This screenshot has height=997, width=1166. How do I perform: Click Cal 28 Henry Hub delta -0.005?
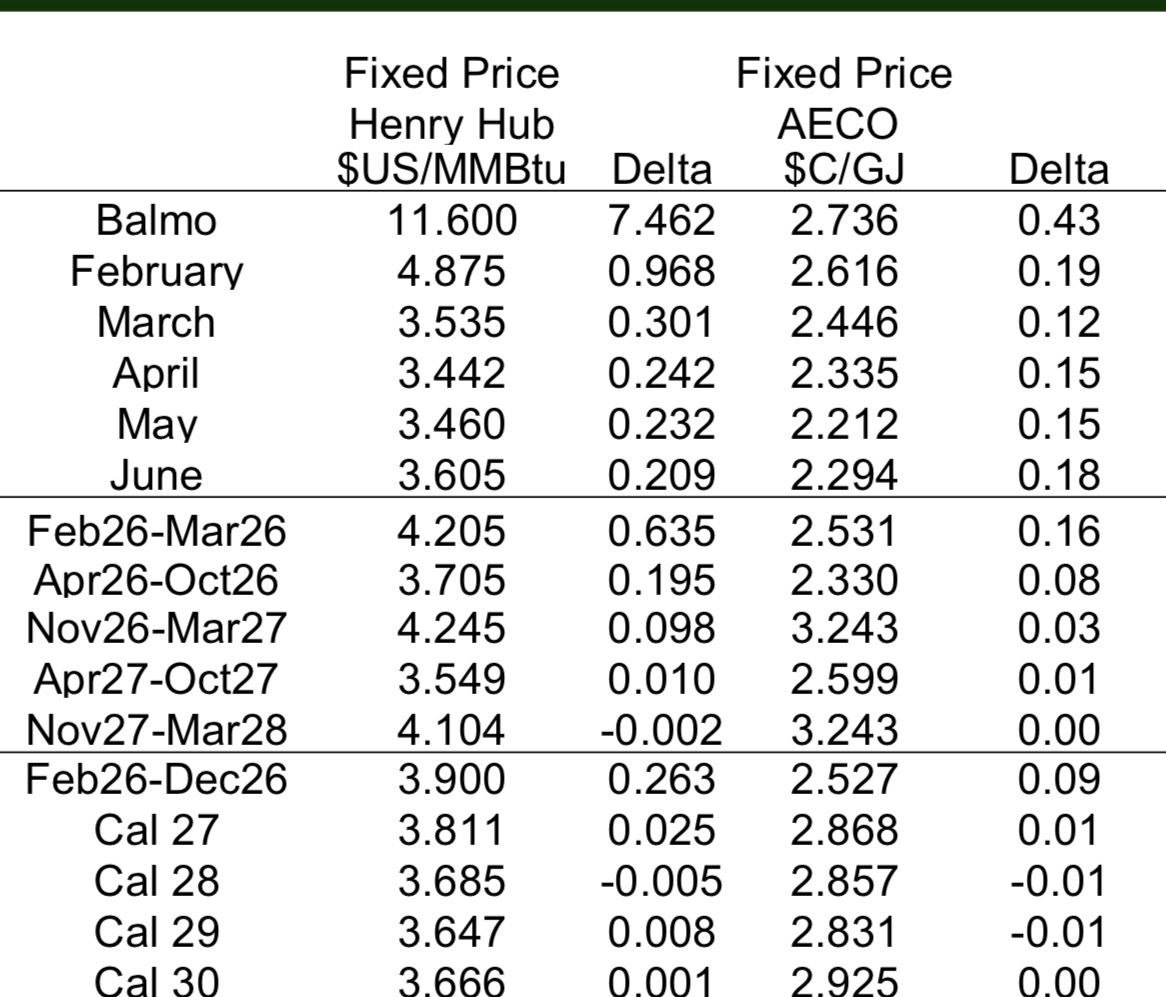[x=661, y=881]
